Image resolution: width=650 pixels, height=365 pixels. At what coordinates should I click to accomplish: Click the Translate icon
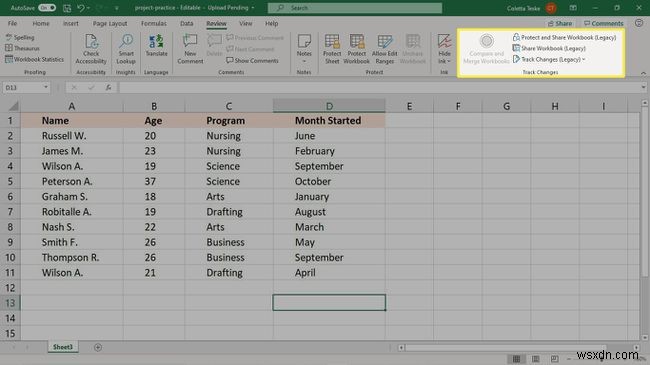[156, 41]
